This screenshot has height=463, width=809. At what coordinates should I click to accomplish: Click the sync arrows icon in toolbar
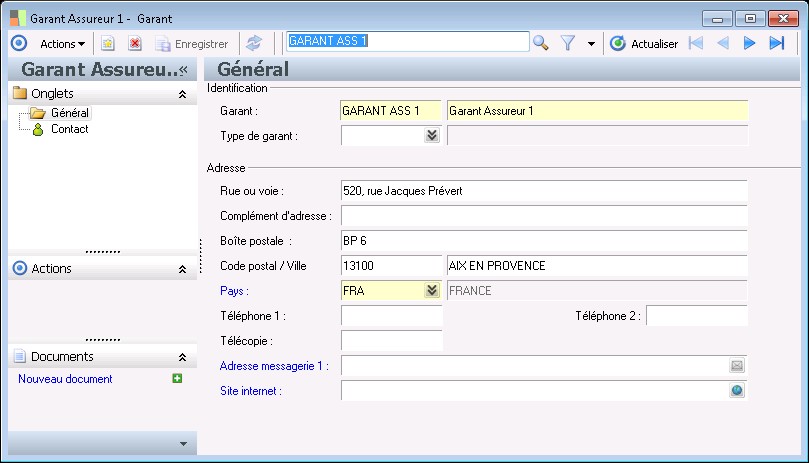tap(254, 43)
